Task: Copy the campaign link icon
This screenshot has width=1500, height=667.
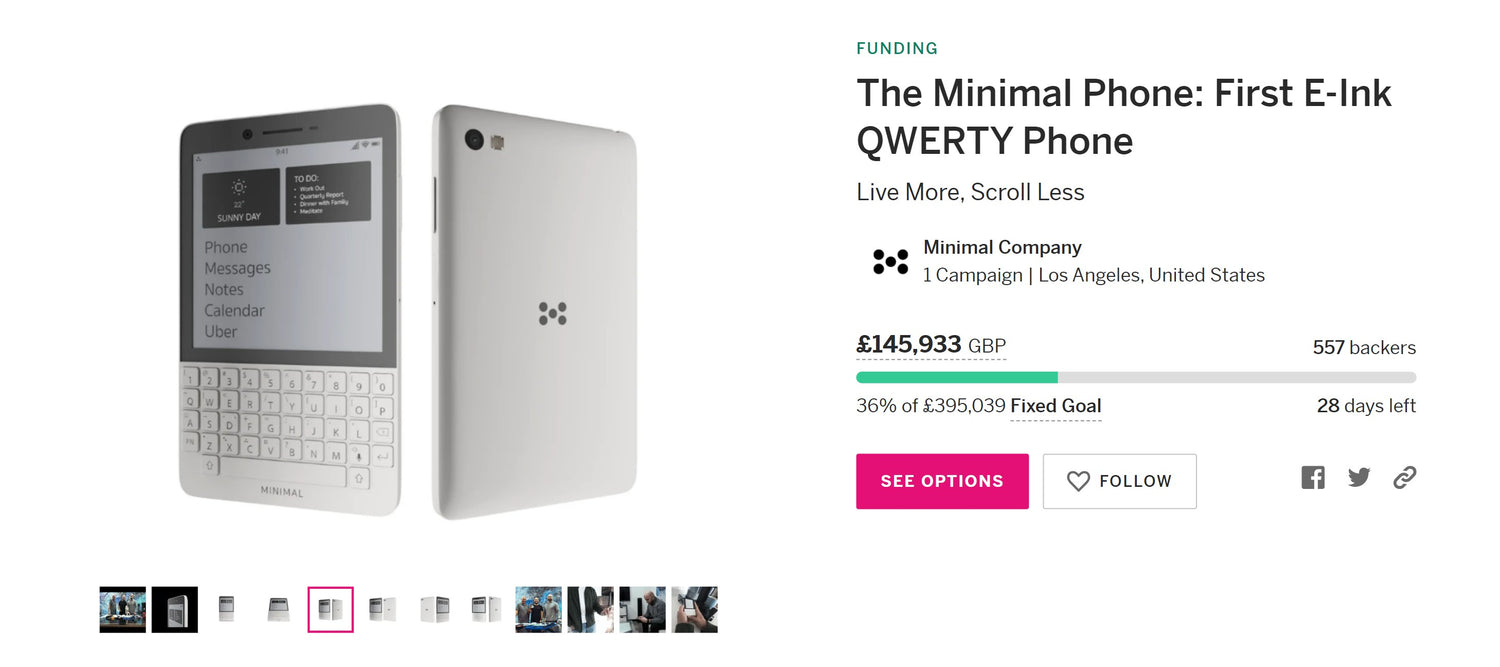Action: [1405, 478]
